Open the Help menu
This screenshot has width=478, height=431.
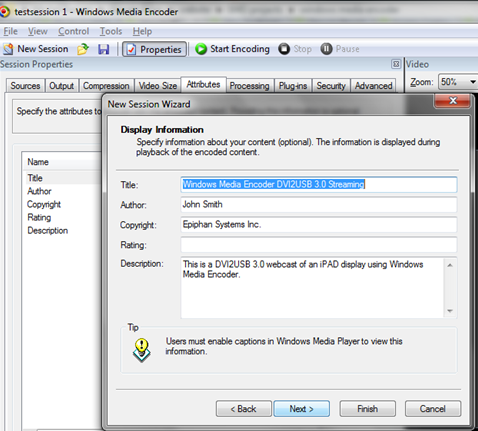pos(142,31)
